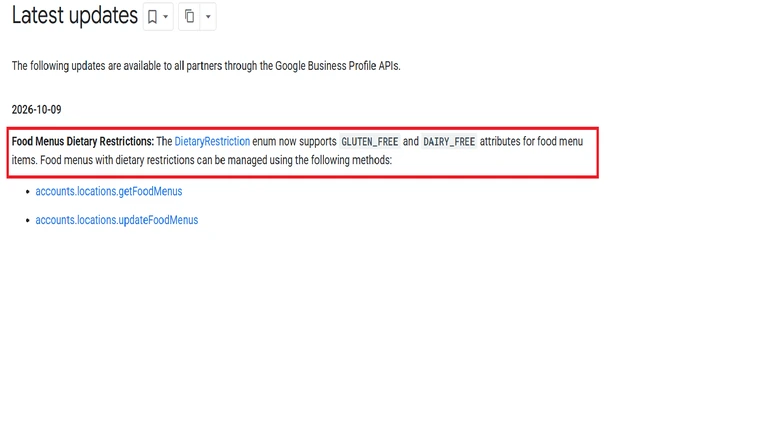This screenshot has height=442, width=778.
Task: Open the bookmark dropdown arrow
Action: click(x=166, y=17)
